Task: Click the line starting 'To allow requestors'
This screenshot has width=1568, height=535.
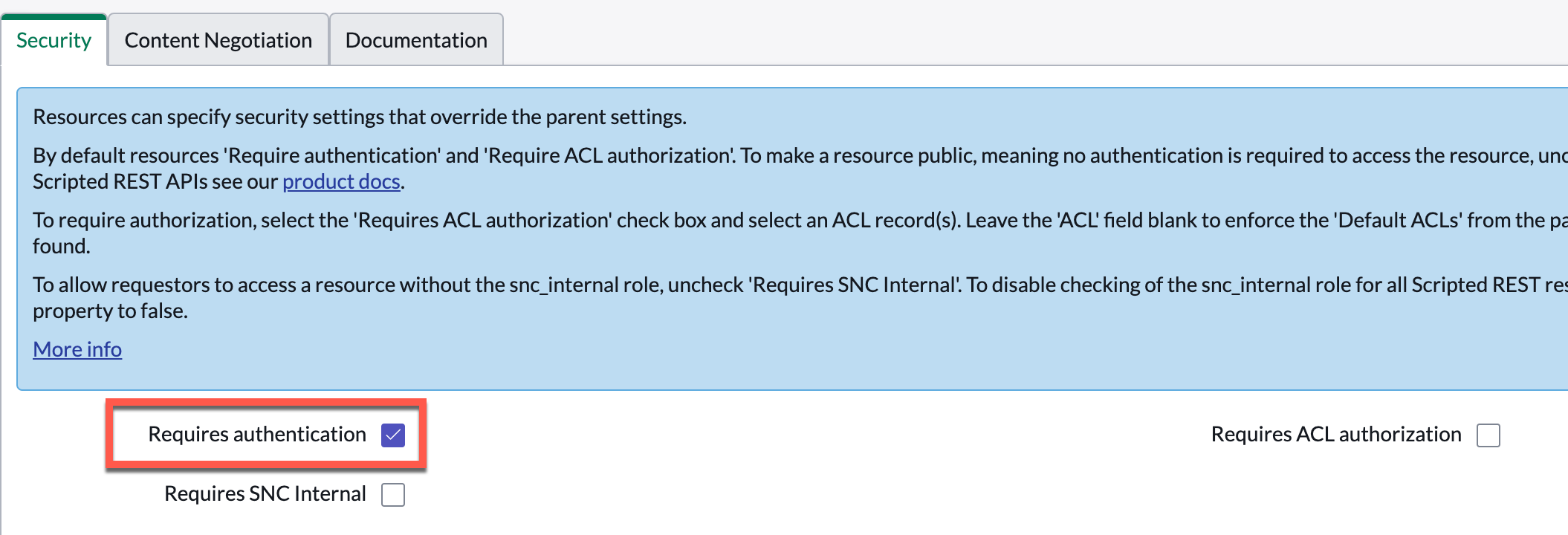Action: coord(800,285)
